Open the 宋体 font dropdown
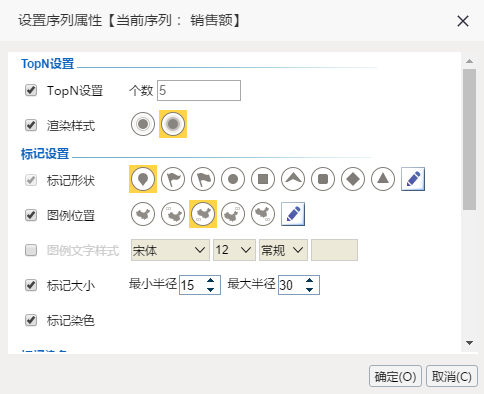Image resolution: width=484 pixels, height=394 pixels. 170,250
